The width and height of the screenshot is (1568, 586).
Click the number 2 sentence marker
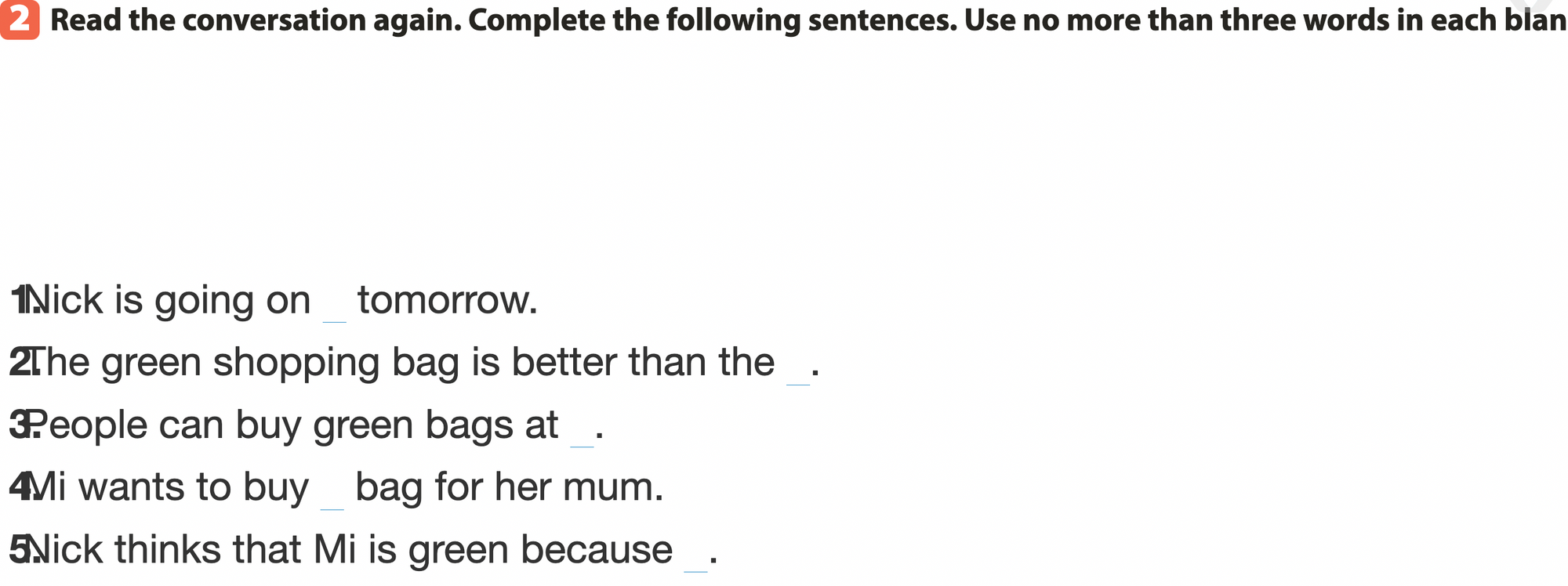click(17, 363)
